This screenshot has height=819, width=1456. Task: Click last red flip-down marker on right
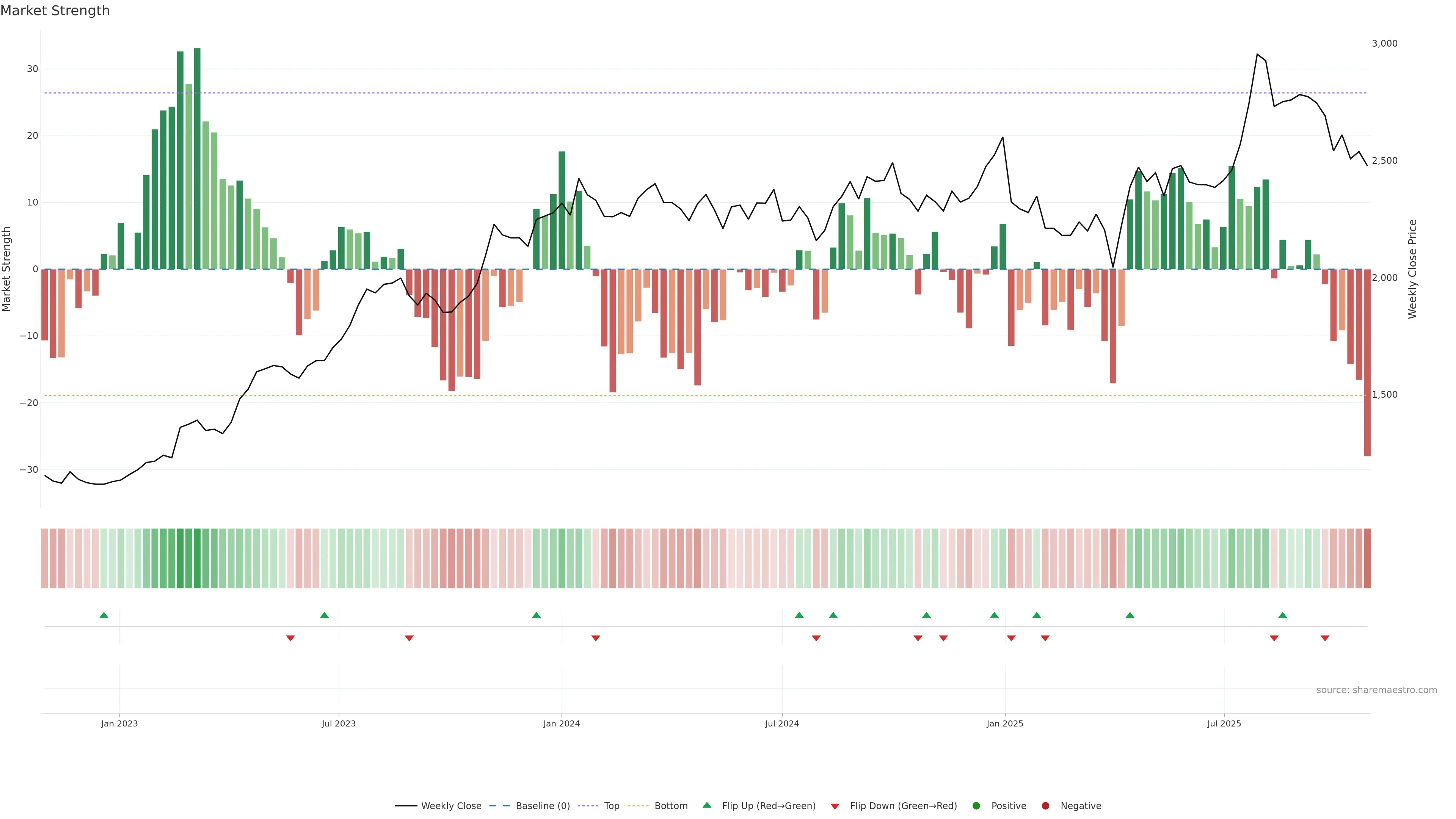tap(1325, 638)
